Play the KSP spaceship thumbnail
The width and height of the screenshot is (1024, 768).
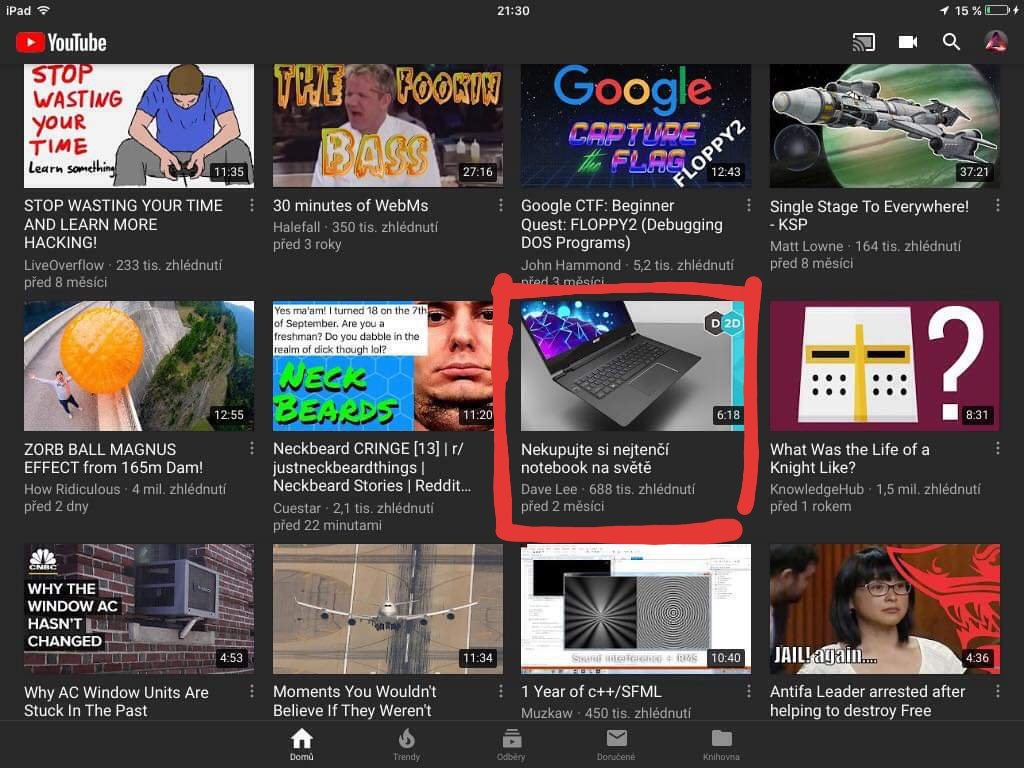(x=885, y=125)
